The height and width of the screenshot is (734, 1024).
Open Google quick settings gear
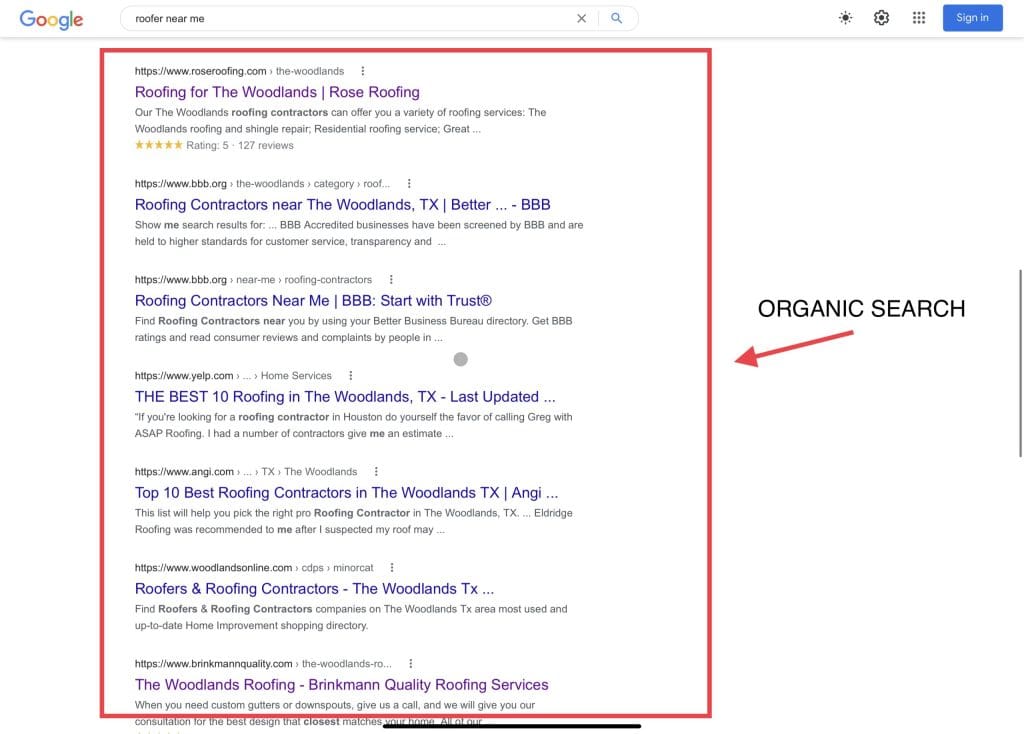point(881,17)
